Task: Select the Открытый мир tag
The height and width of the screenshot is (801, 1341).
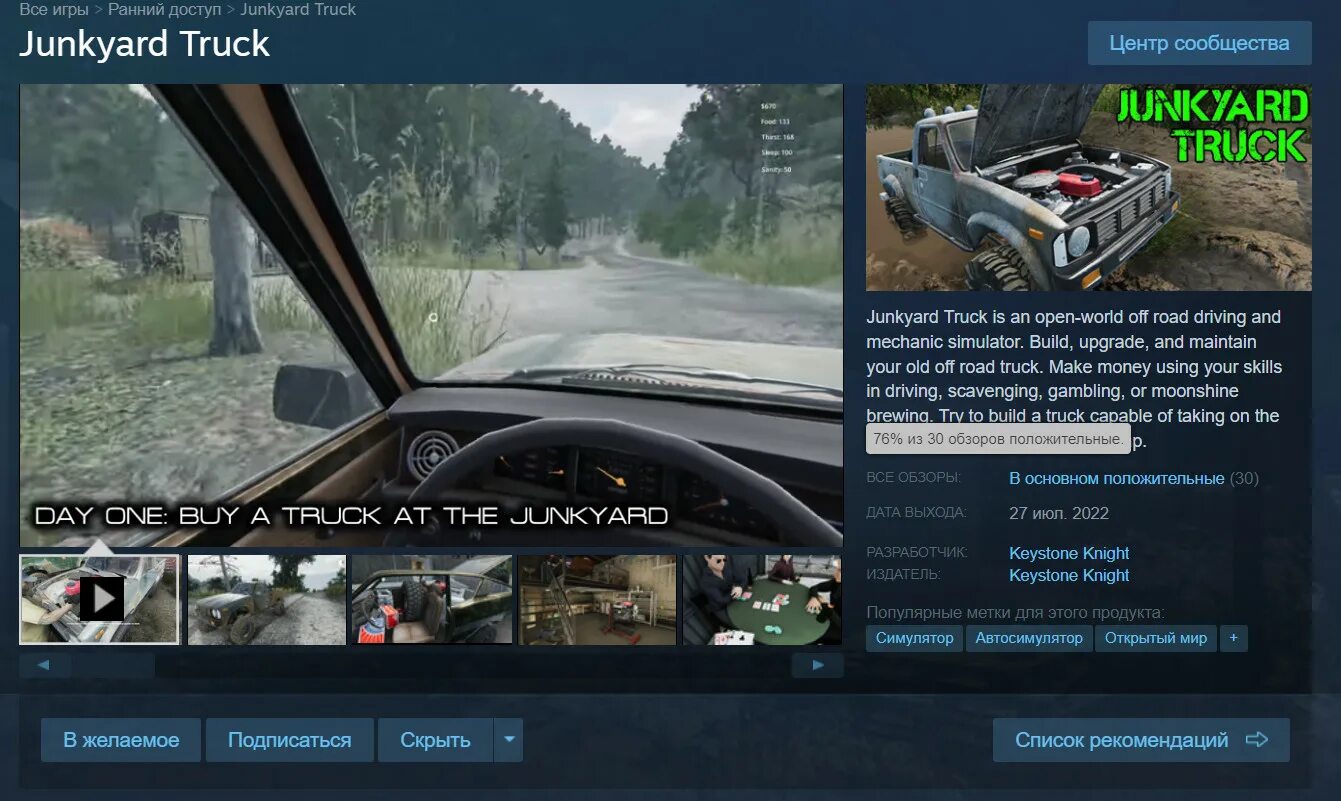Action: click(x=1156, y=638)
